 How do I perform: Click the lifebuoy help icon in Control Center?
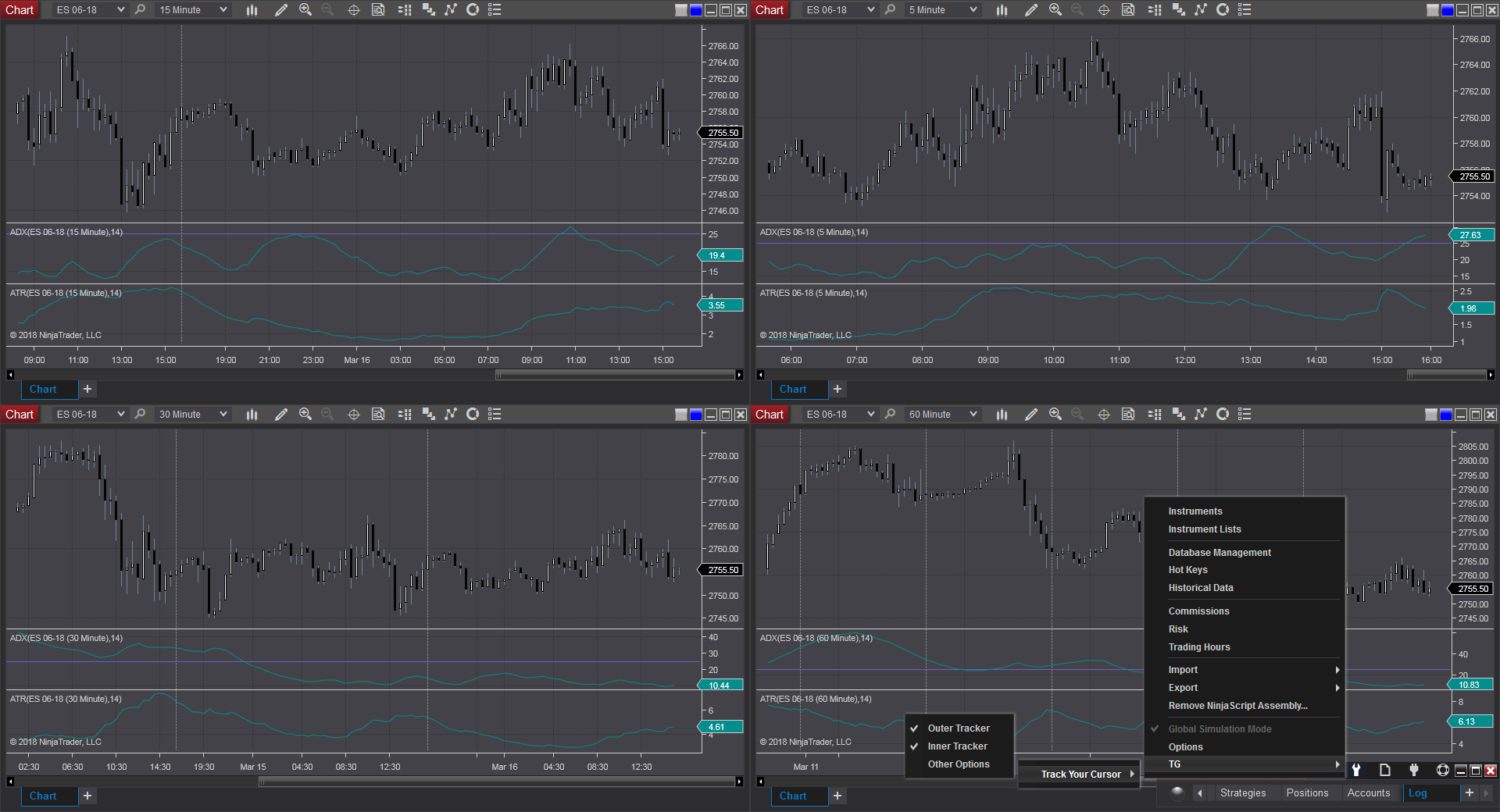pyautogui.click(x=1443, y=770)
